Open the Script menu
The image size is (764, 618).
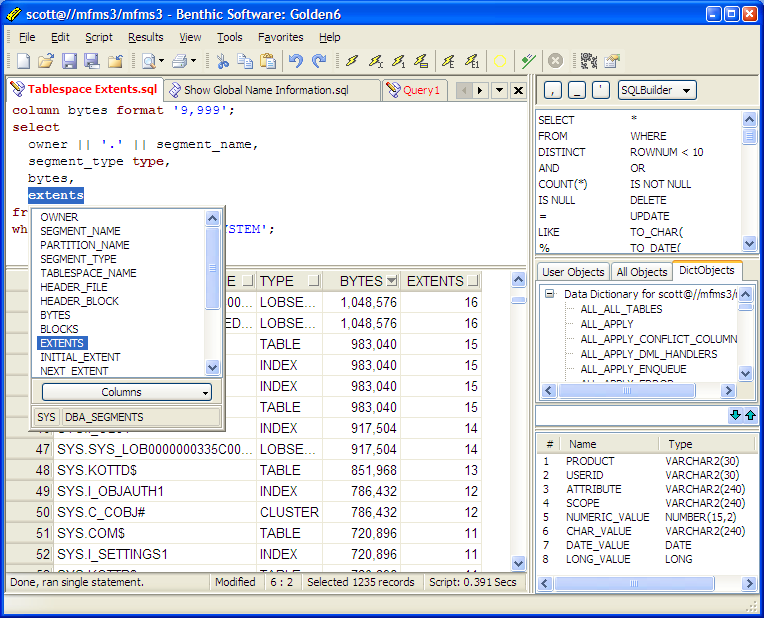[98, 37]
